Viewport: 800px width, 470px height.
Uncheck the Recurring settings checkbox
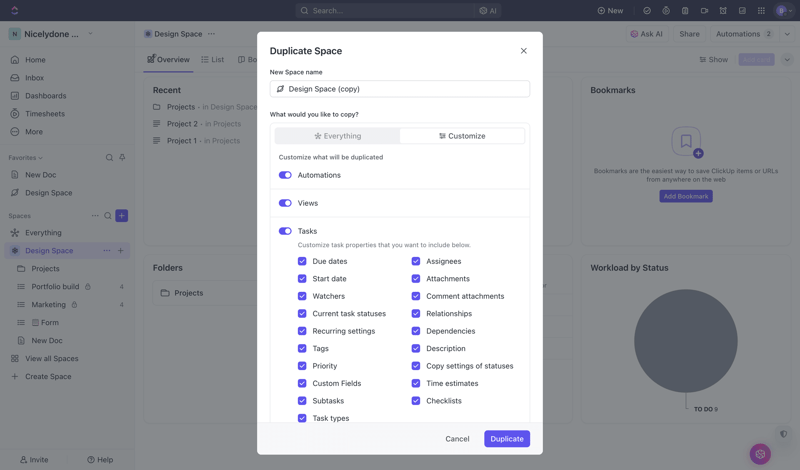coord(302,331)
